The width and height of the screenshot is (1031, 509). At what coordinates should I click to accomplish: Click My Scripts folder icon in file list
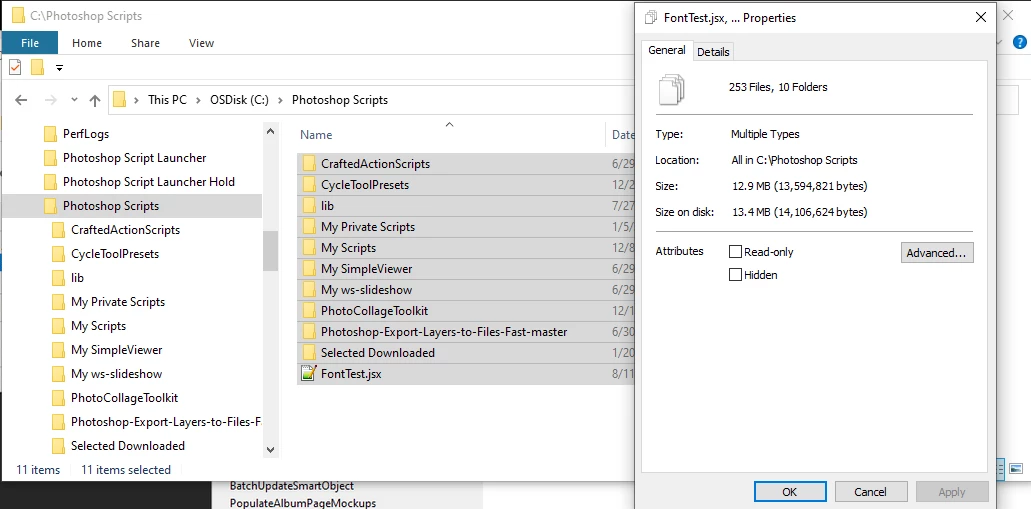coord(308,248)
